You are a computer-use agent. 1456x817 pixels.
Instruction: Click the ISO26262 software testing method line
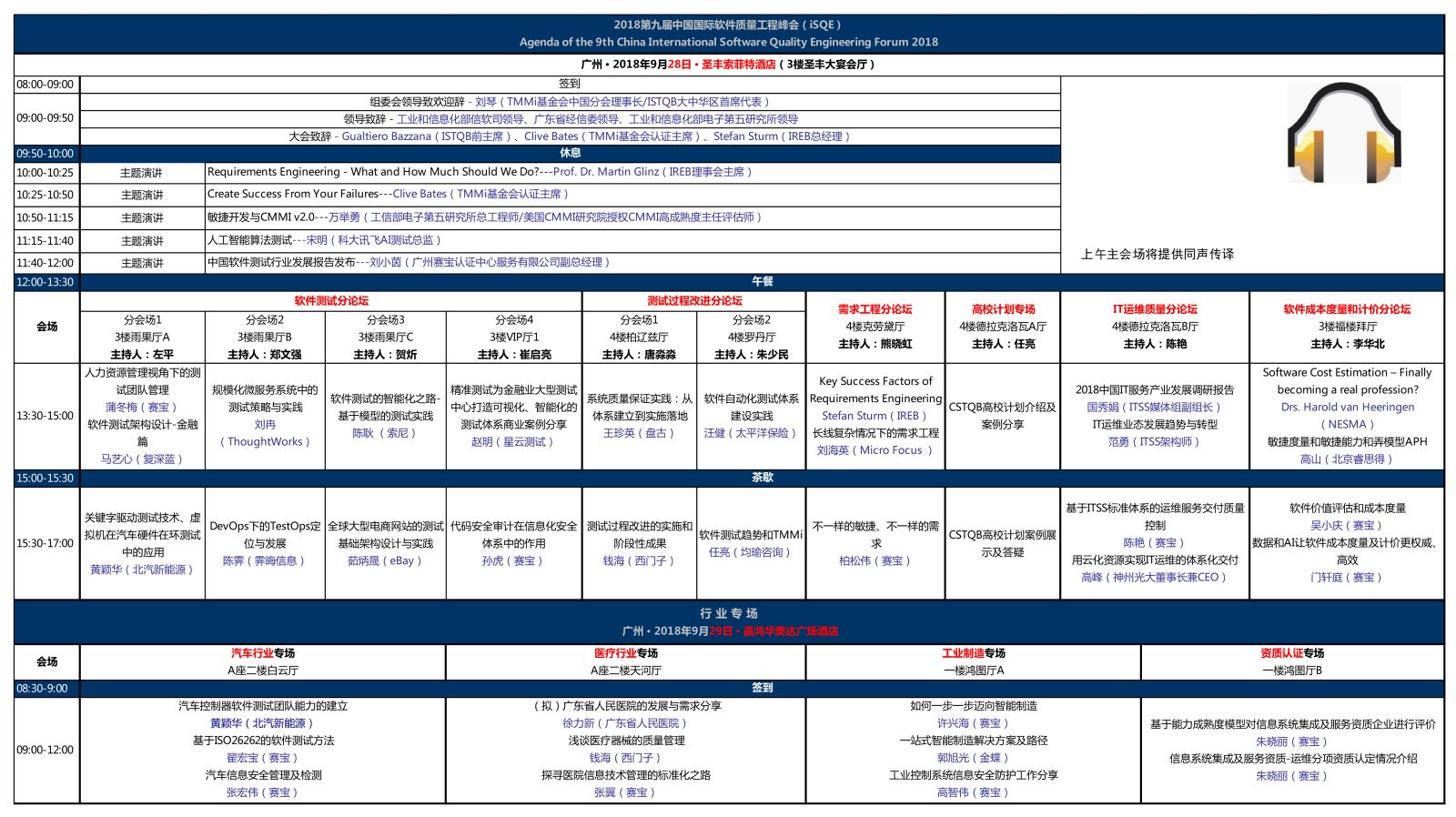click(263, 741)
